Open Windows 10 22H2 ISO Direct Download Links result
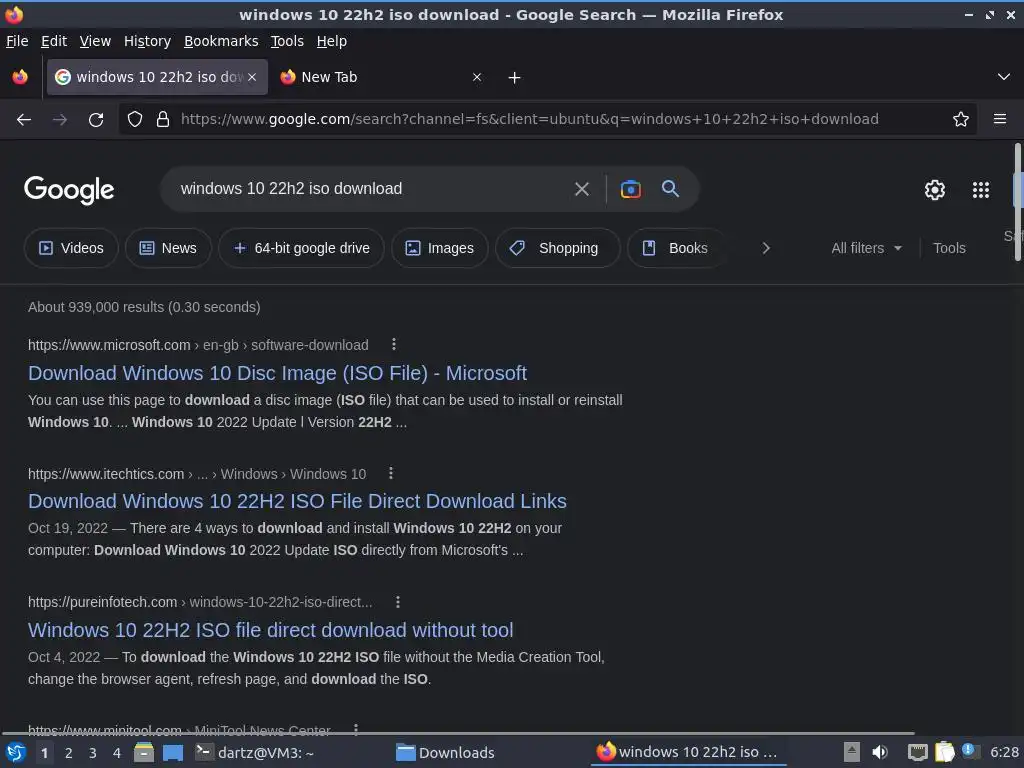The width and height of the screenshot is (1024, 768). (x=297, y=501)
